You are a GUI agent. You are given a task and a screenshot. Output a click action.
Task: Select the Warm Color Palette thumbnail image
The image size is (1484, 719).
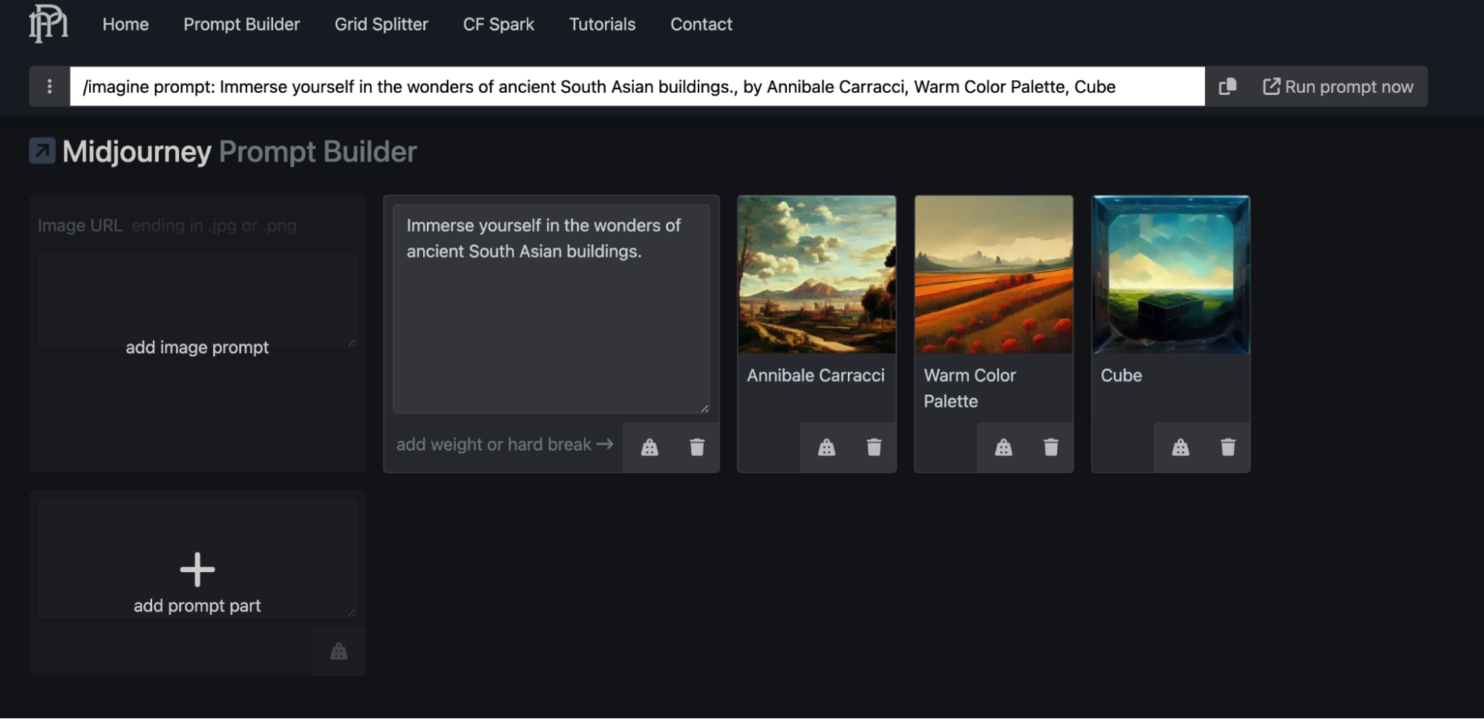[x=993, y=274]
